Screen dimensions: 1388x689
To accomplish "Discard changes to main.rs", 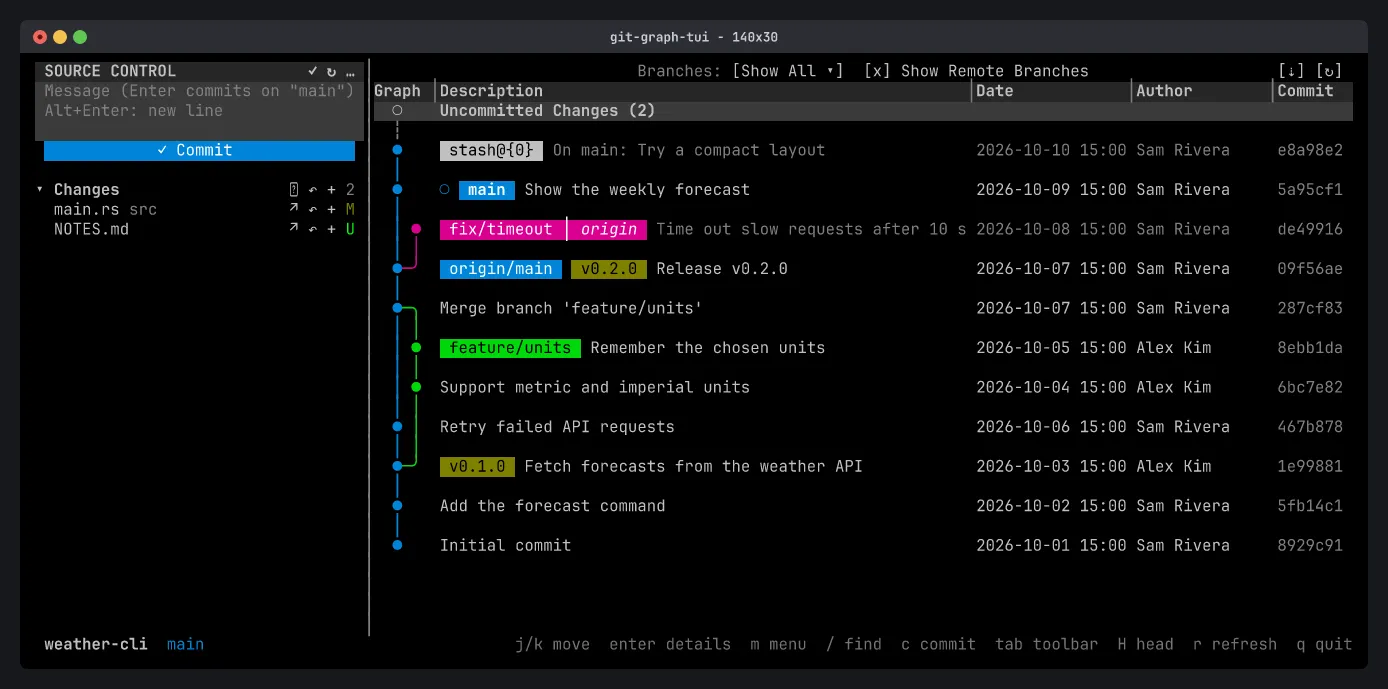I will (x=312, y=209).
